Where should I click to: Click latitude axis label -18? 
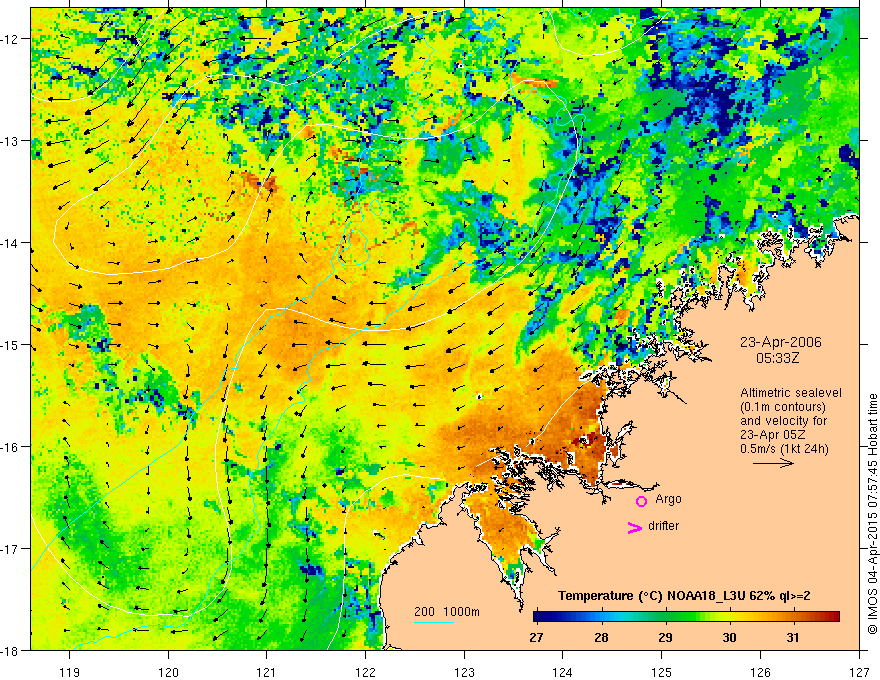11,650
